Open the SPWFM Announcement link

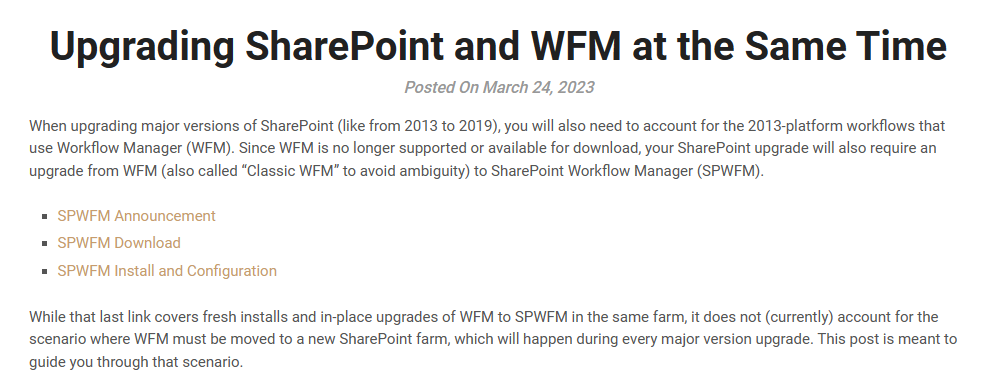[x=137, y=216]
